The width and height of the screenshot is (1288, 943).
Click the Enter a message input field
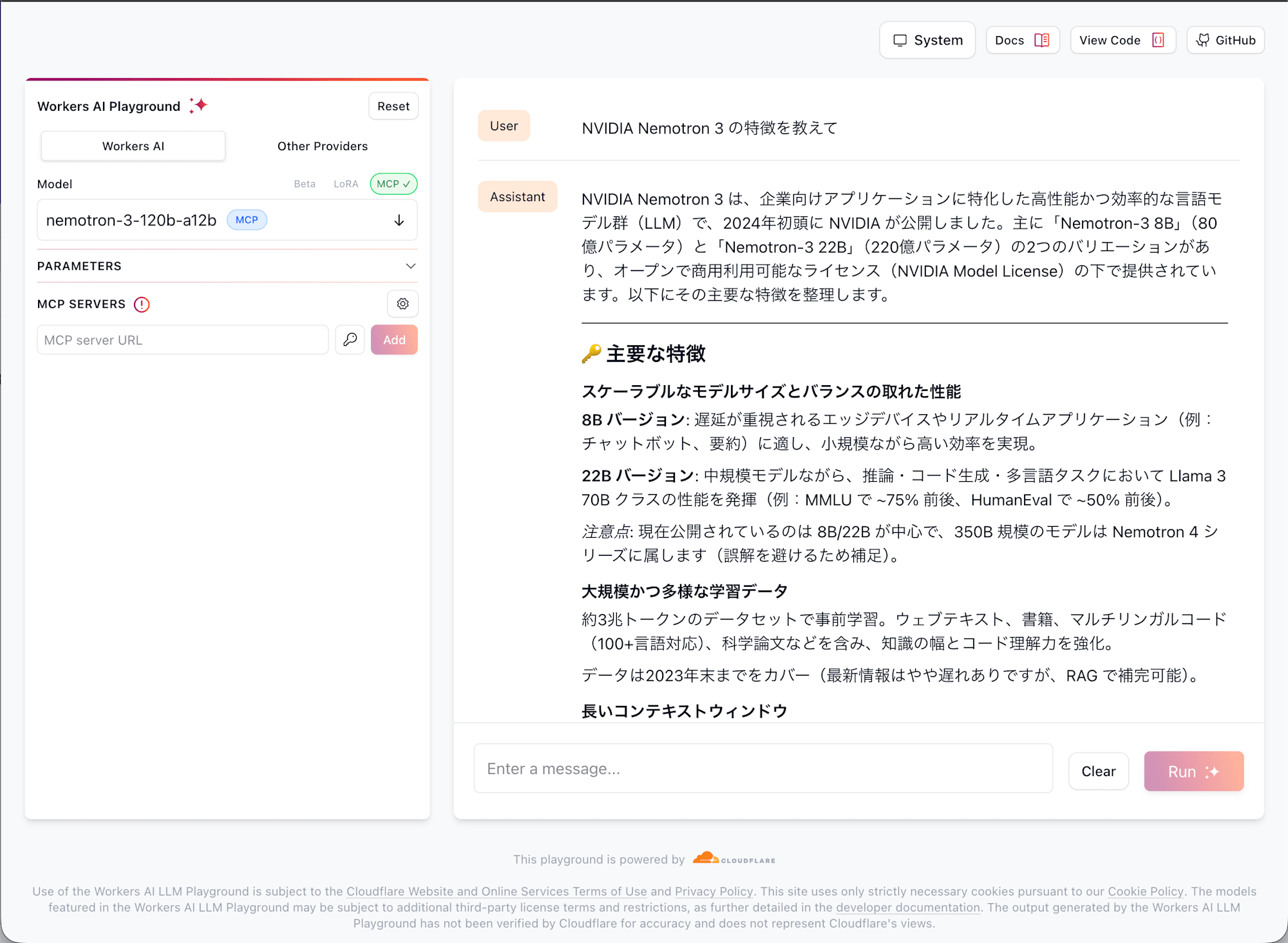[763, 769]
